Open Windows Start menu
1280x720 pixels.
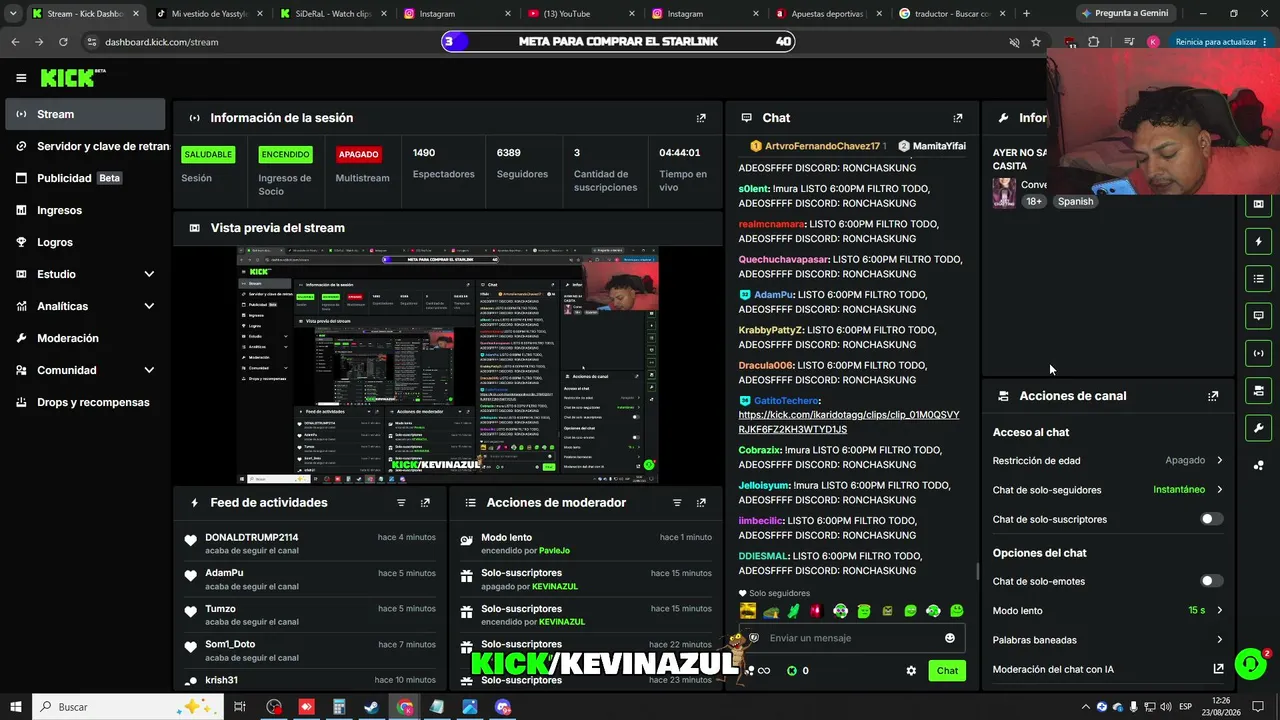tap(16, 707)
